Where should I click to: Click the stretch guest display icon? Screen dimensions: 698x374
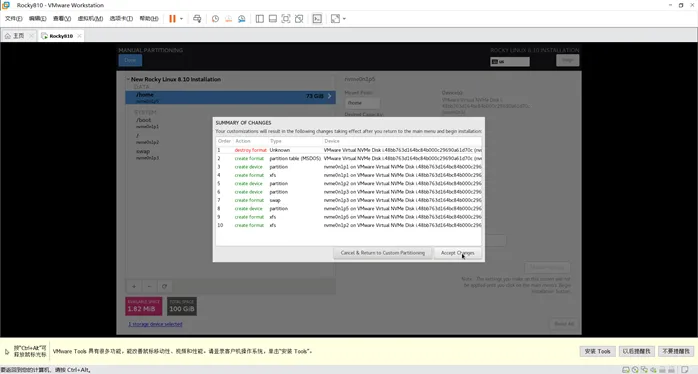pos(335,19)
